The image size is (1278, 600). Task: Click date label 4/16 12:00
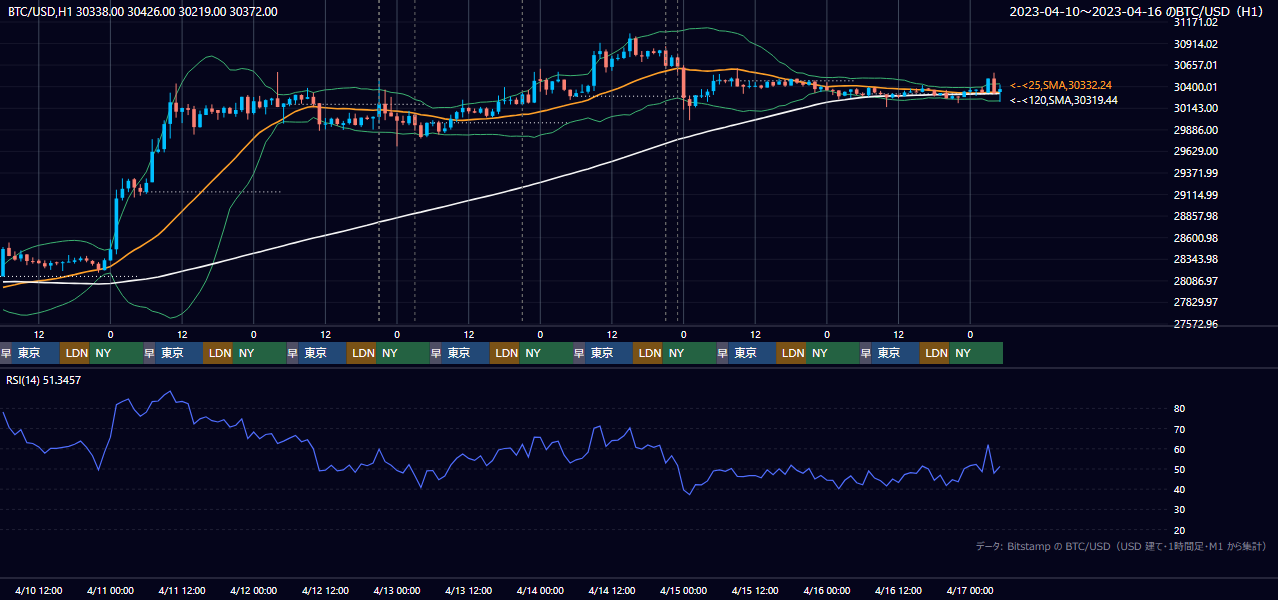899,590
